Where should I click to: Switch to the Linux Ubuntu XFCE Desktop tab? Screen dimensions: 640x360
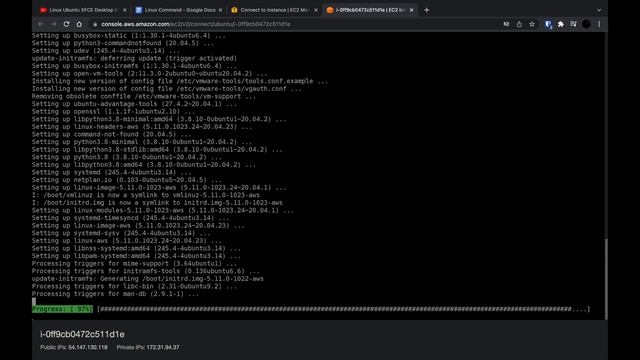(x=78, y=10)
